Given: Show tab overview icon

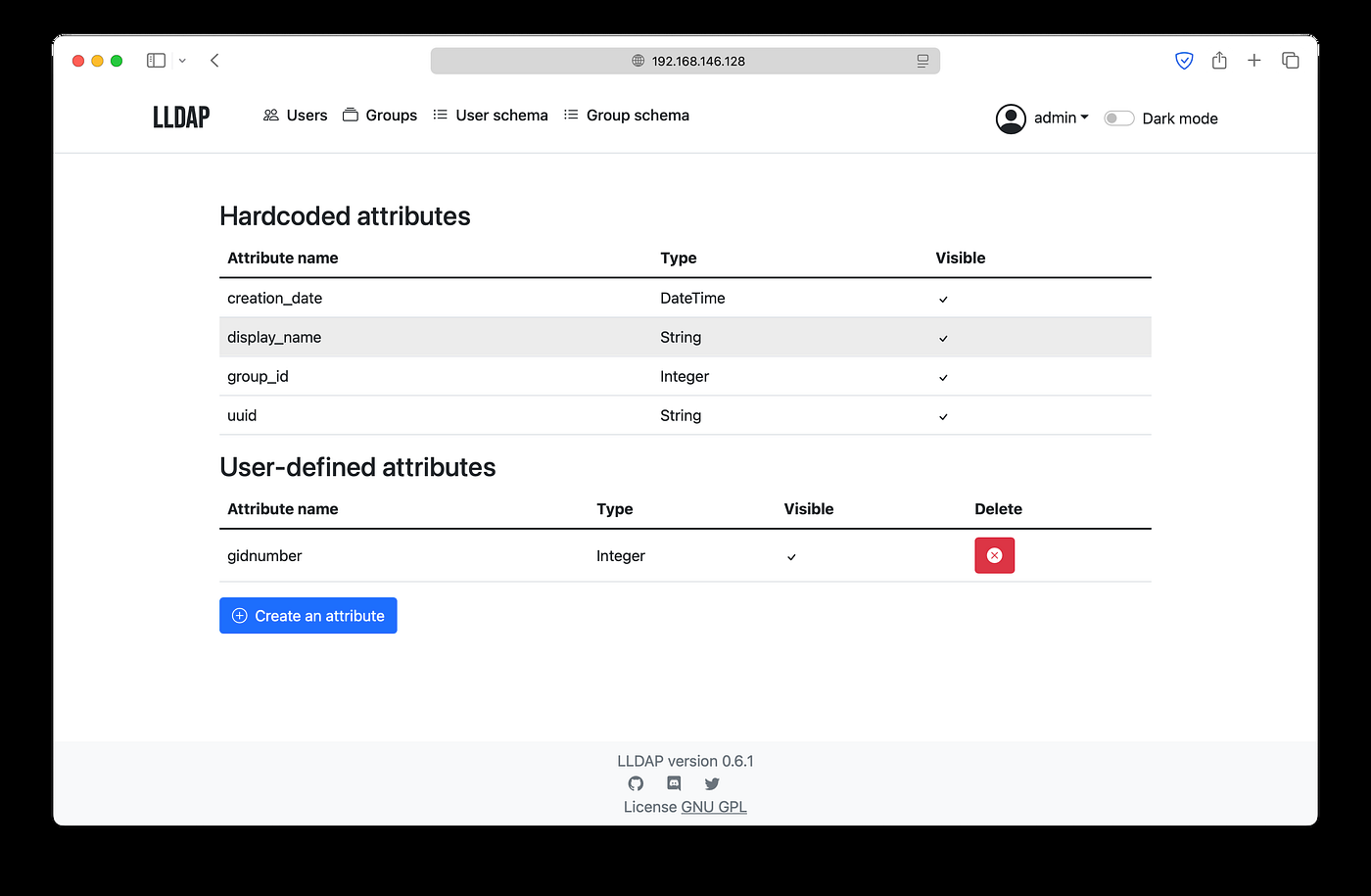Looking at the screenshot, I should (x=1291, y=61).
